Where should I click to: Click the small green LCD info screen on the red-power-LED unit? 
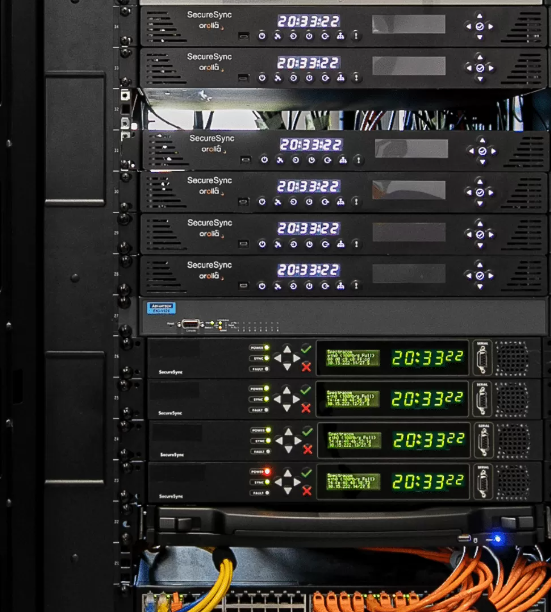353,482
